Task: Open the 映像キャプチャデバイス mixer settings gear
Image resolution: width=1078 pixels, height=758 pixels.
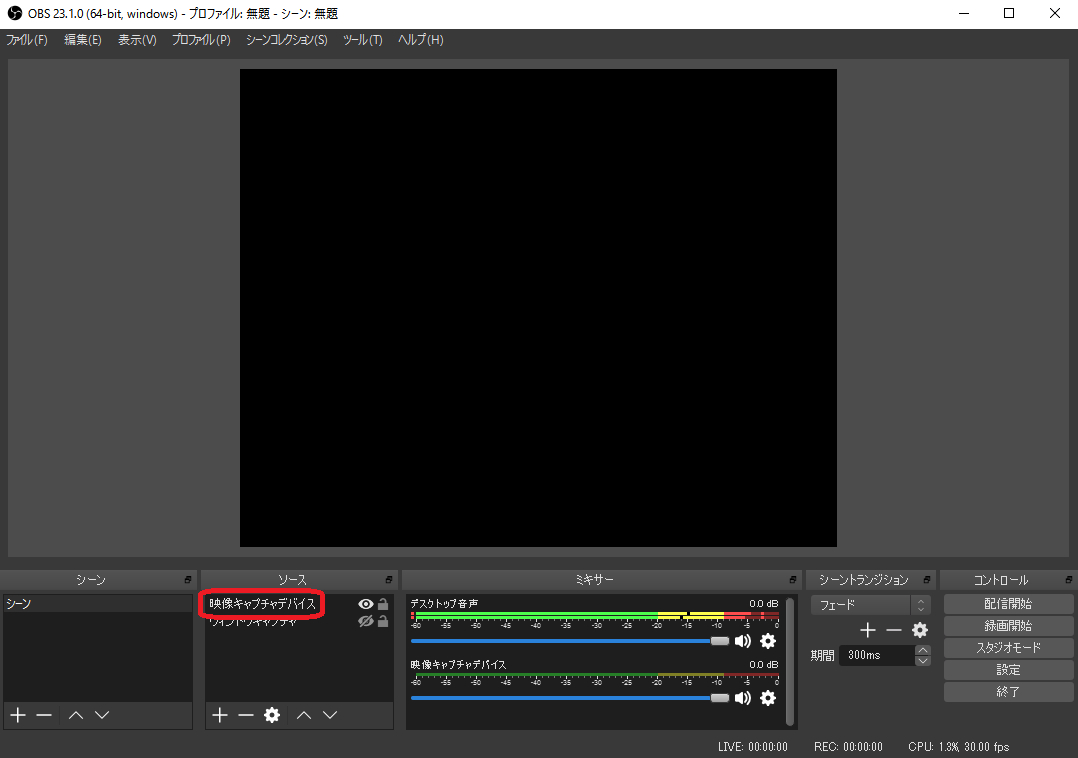Action: (768, 698)
